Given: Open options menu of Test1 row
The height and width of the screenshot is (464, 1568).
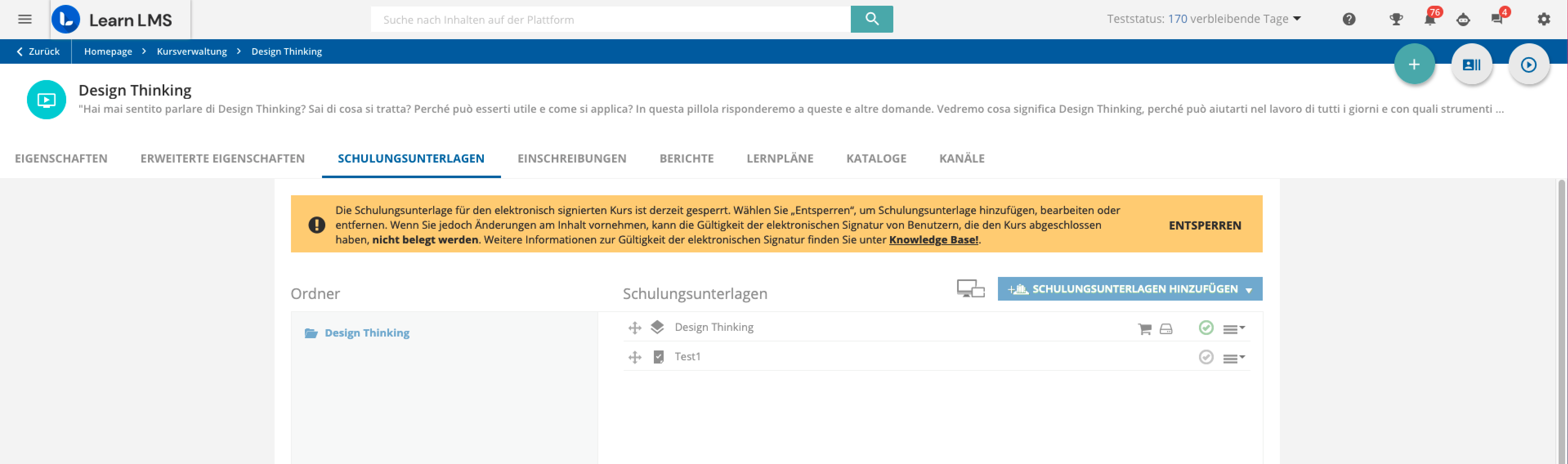Looking at the screenshot, I should (x=1234, y=358).
